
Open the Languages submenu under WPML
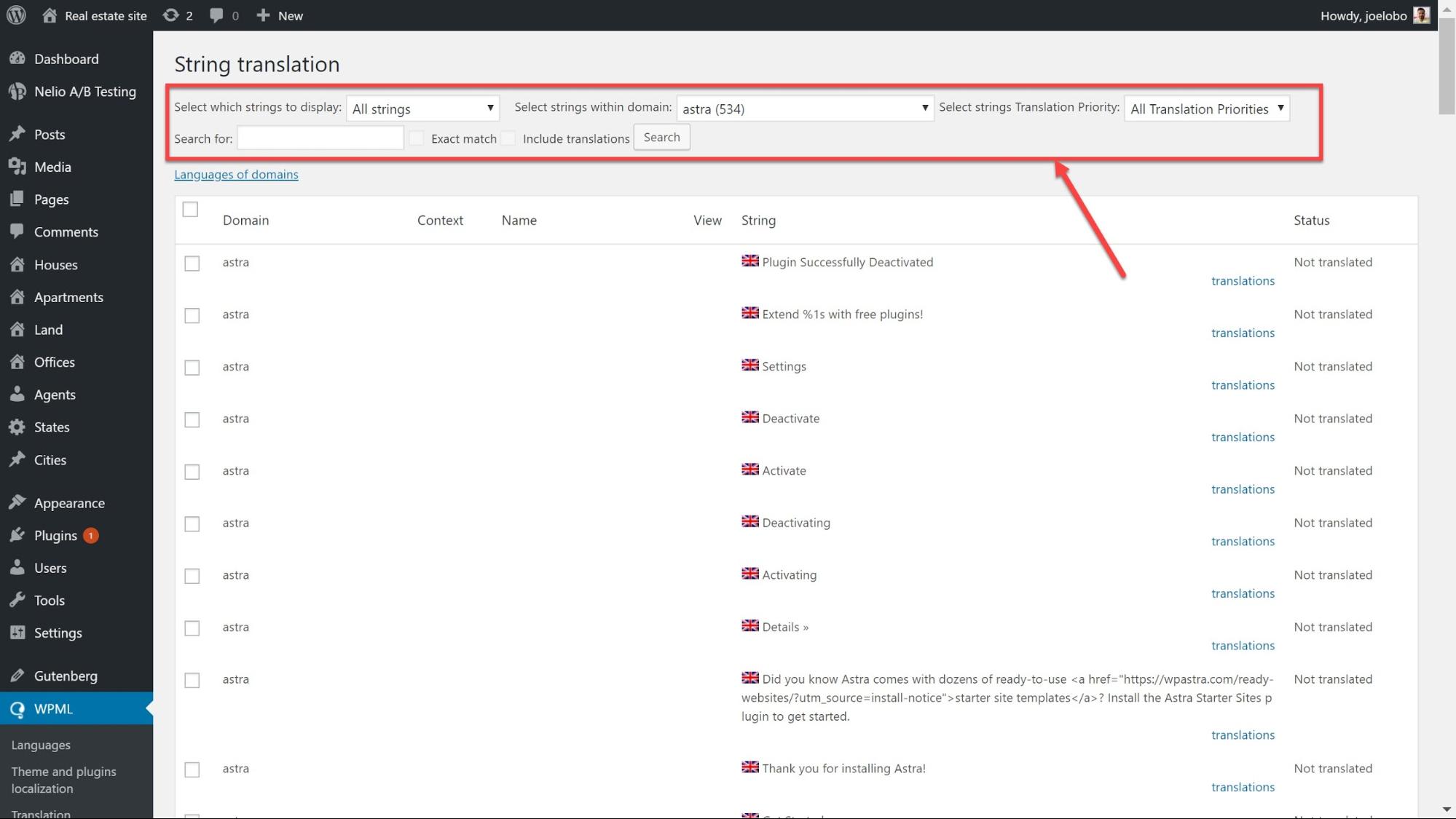pyautogui.click(x=41, y=745)
